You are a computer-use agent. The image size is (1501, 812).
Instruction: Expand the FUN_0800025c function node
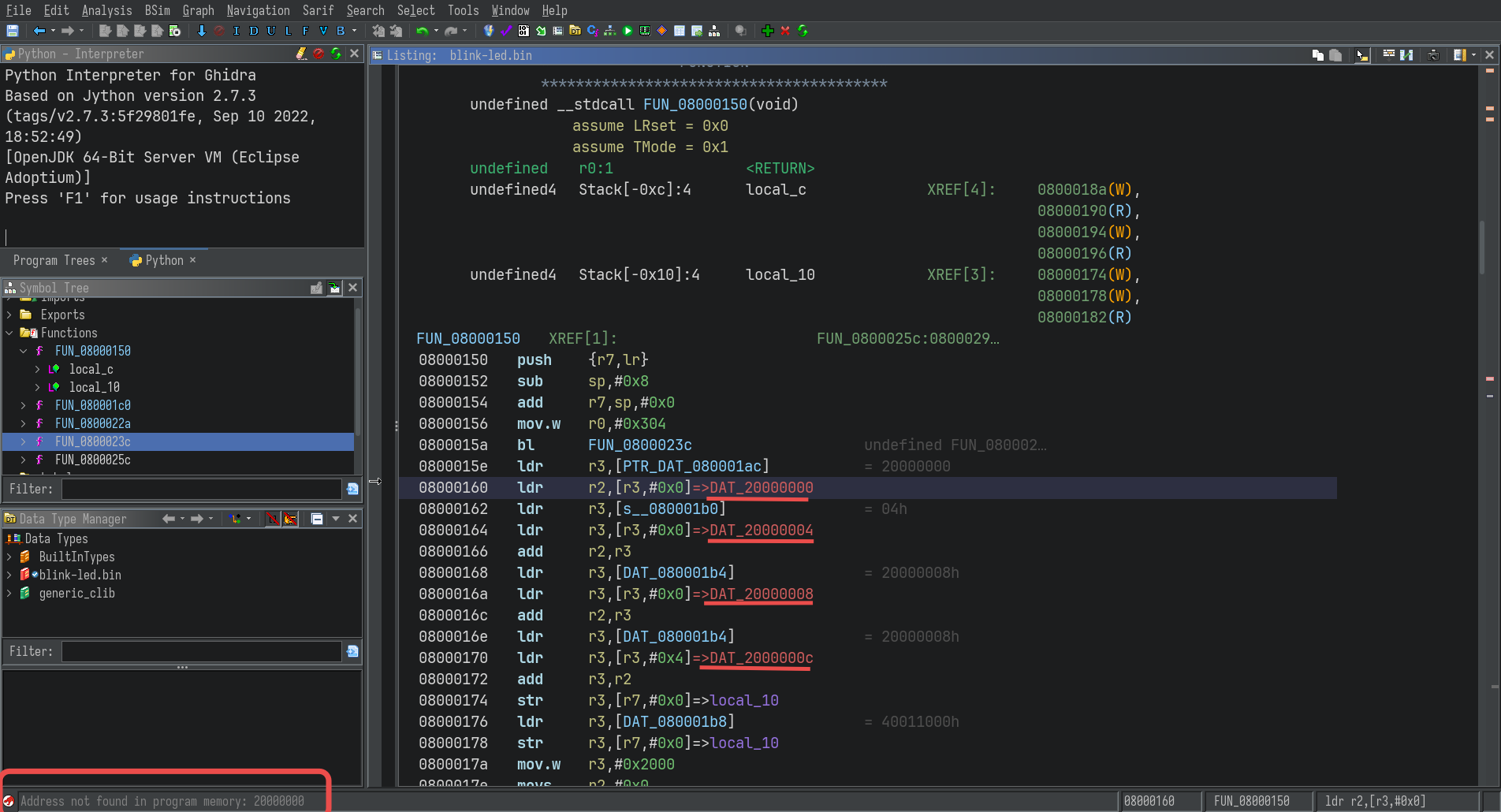(23, 460)
